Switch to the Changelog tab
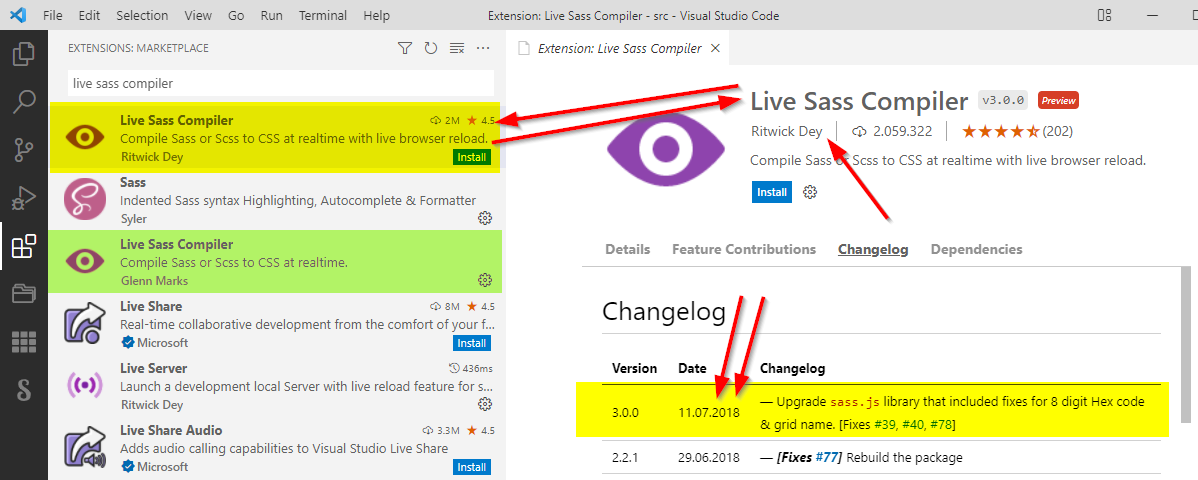 [x=873, y=249]
